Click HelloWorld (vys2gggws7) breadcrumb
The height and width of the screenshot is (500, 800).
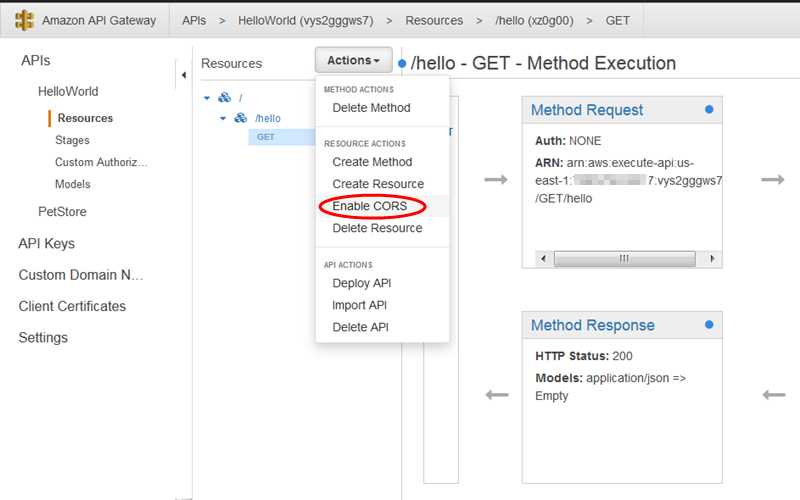click(306, 20)
